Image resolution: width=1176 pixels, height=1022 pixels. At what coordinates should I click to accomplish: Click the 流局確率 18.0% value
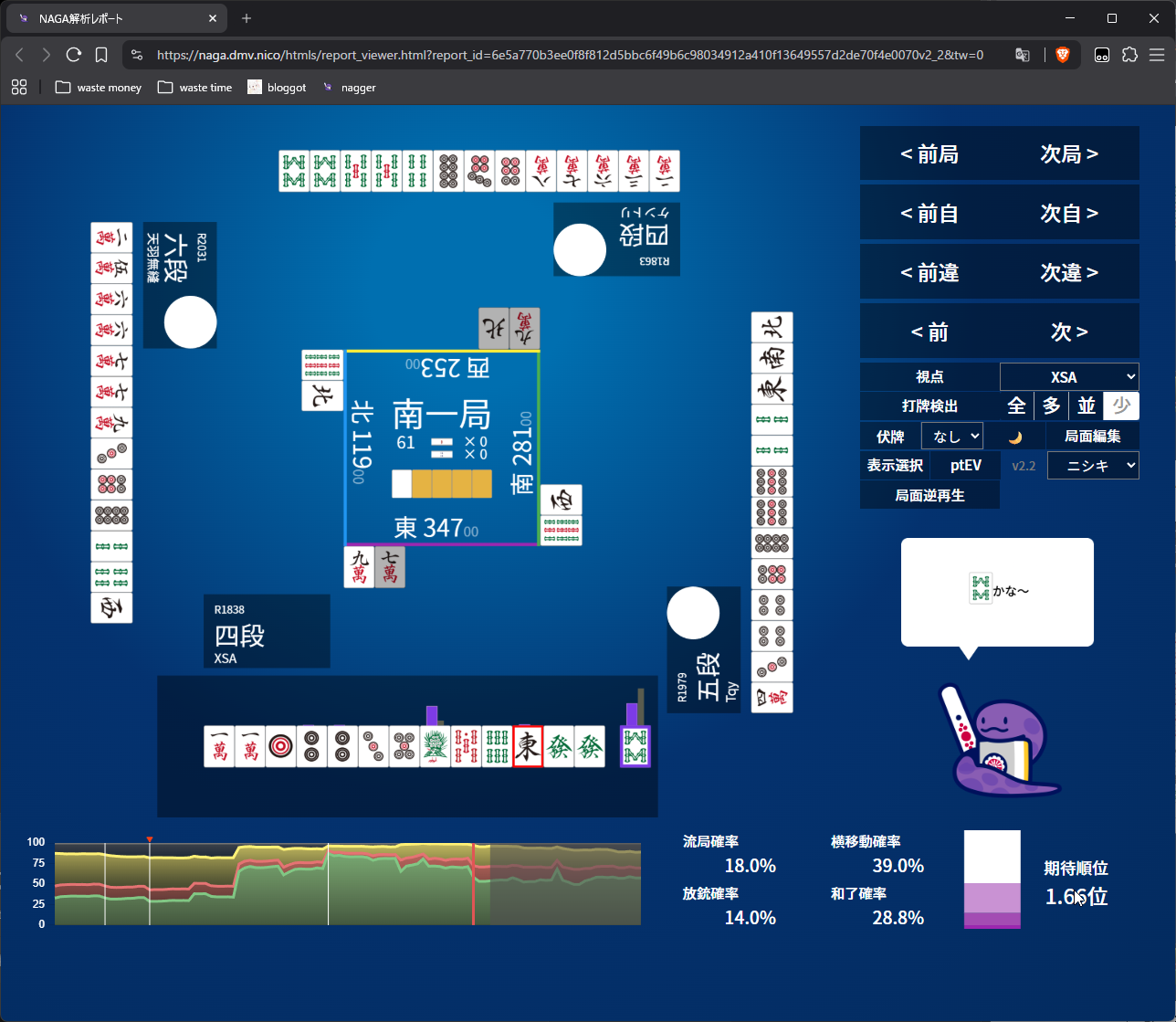coord(750,866)
